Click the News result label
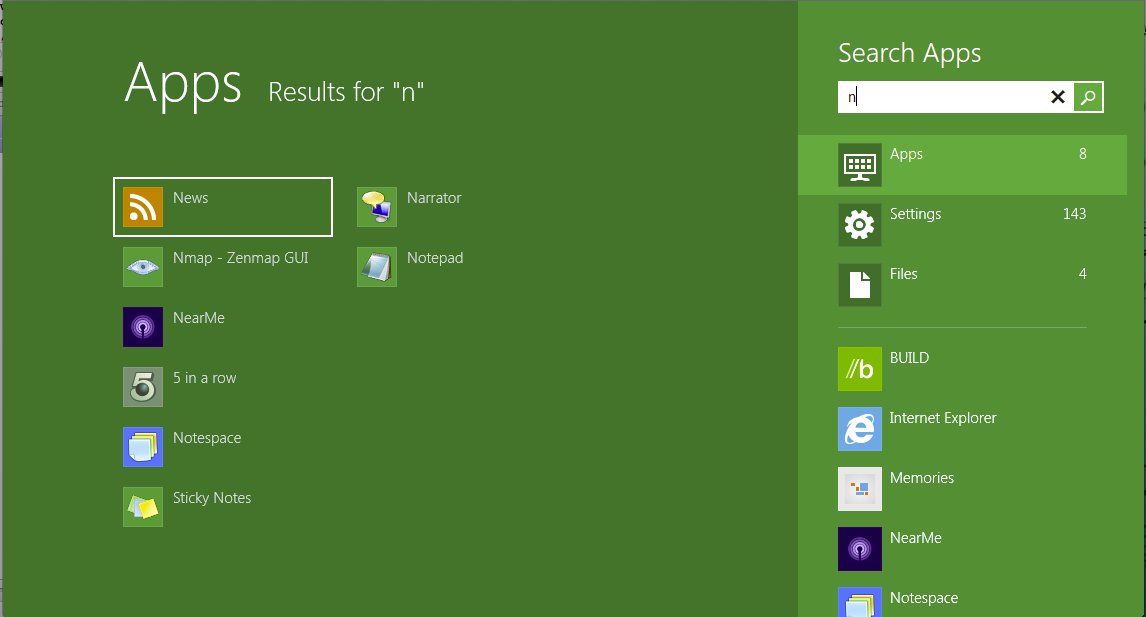 (191, 198)
